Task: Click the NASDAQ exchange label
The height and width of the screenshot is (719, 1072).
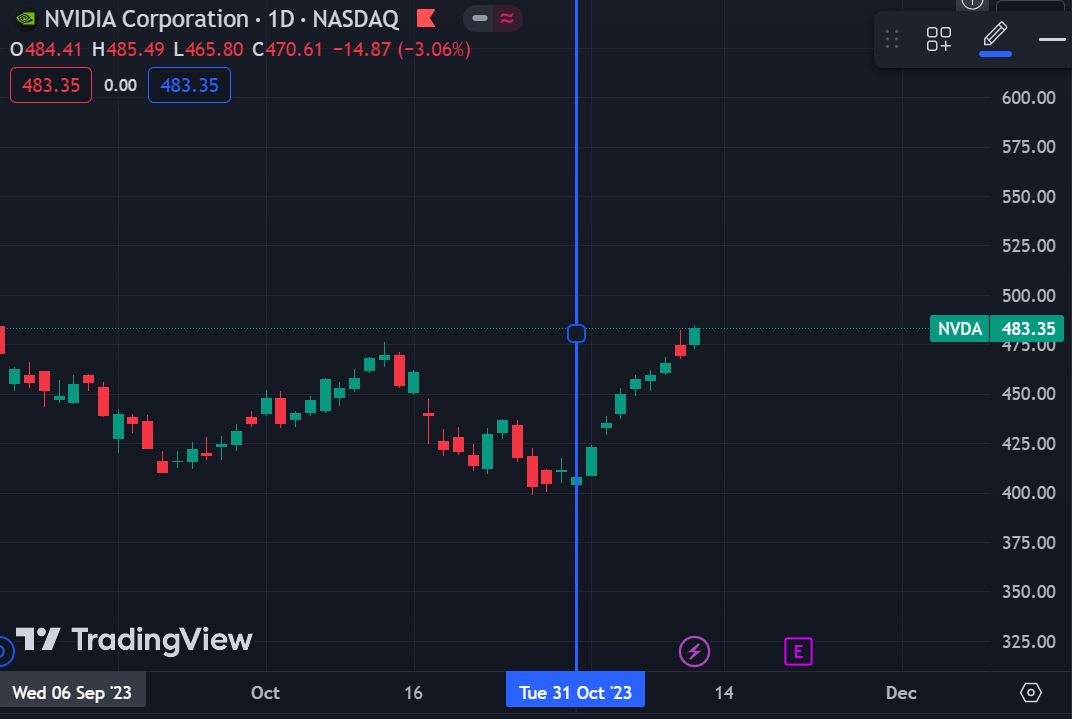Action: click(x=356, y=19)
